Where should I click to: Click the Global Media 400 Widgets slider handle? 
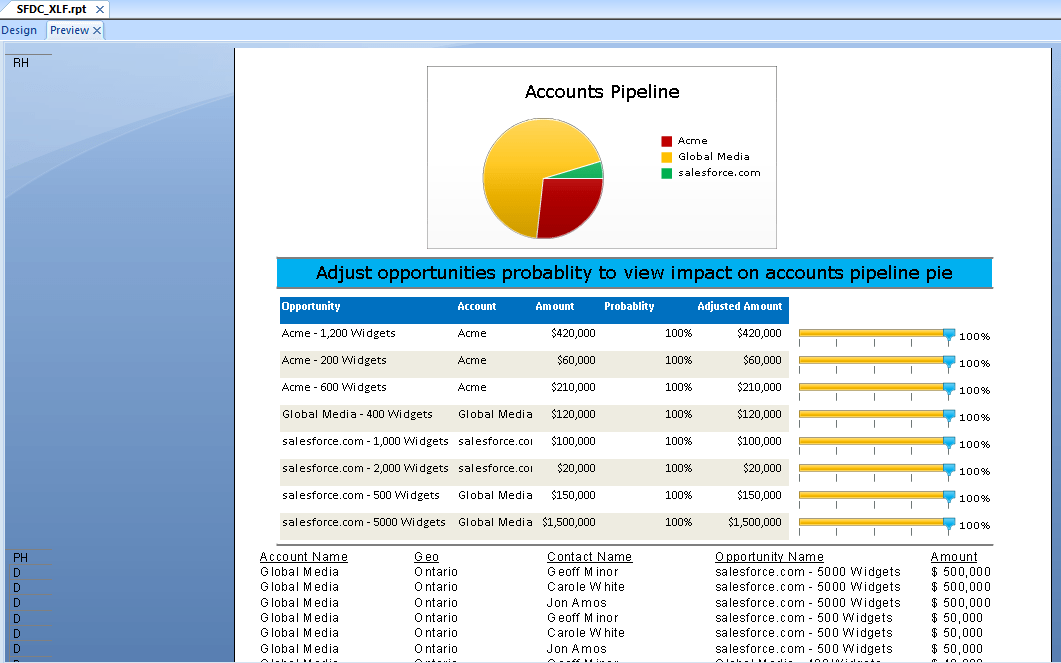point(949,416)
